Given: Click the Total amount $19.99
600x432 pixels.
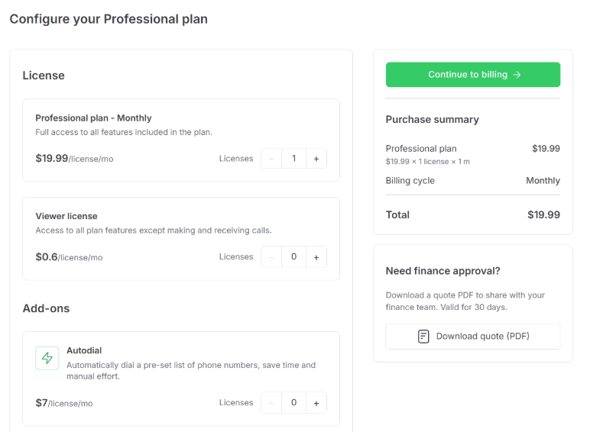Looking at the screenshot, I should pos(543,215).
